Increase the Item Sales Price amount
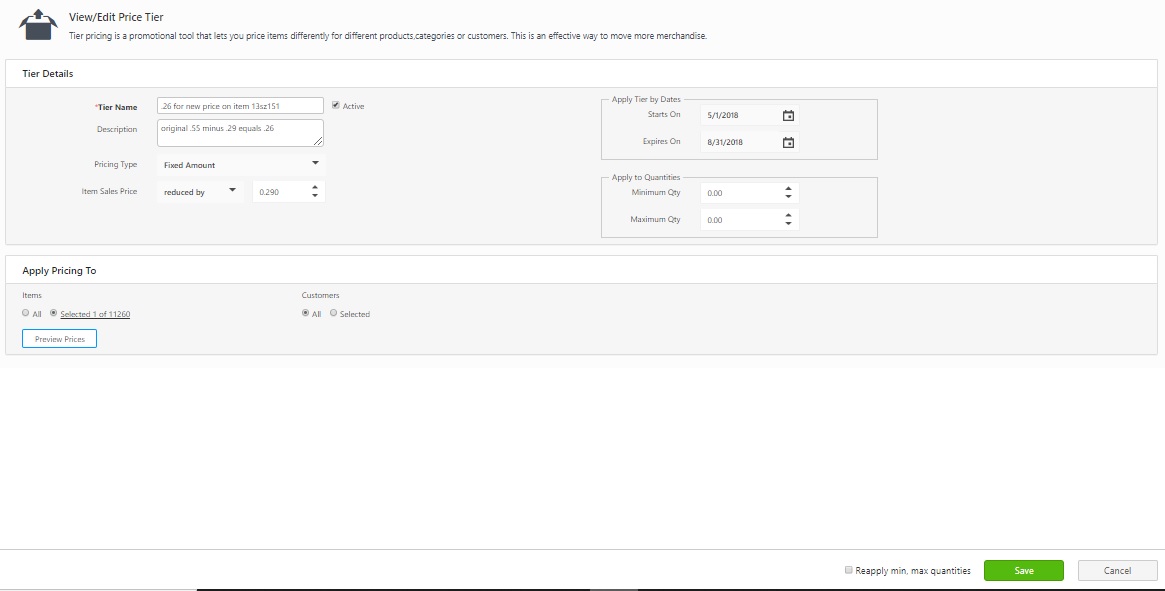This screenshot has height=591, width=1165. click(315, 187)
